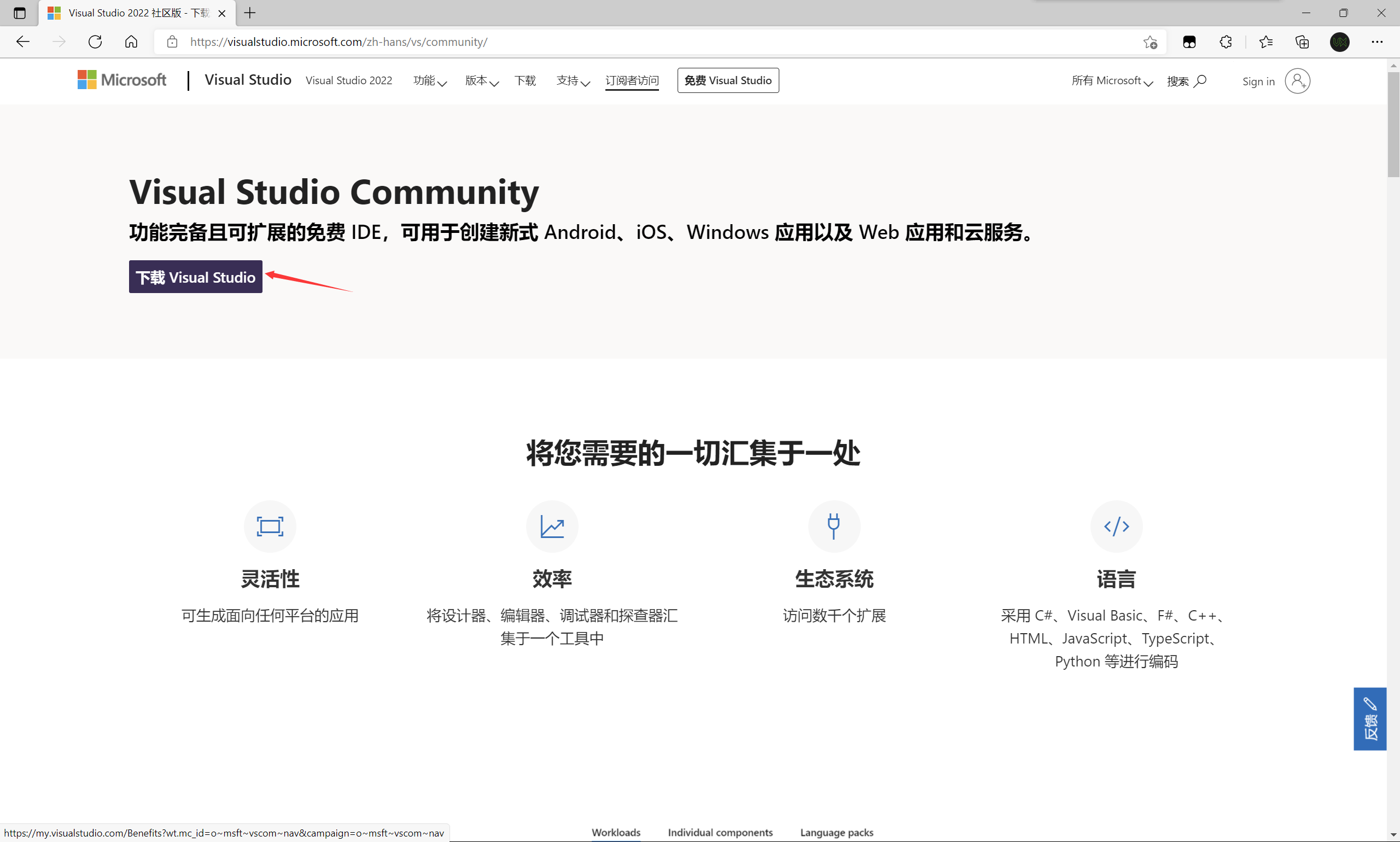Reload the page with refresh icon
1400x842 pixels.
[x=95, y=42]
